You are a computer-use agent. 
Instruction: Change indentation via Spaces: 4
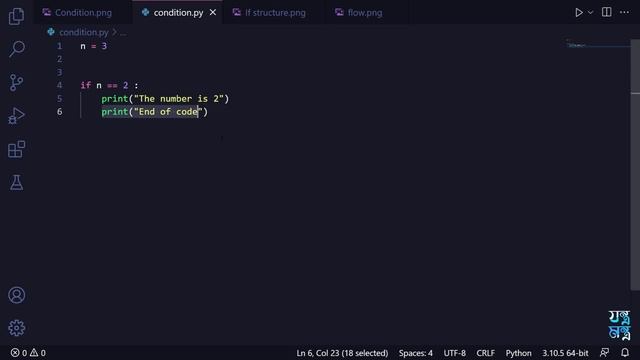tap(416, 353)
